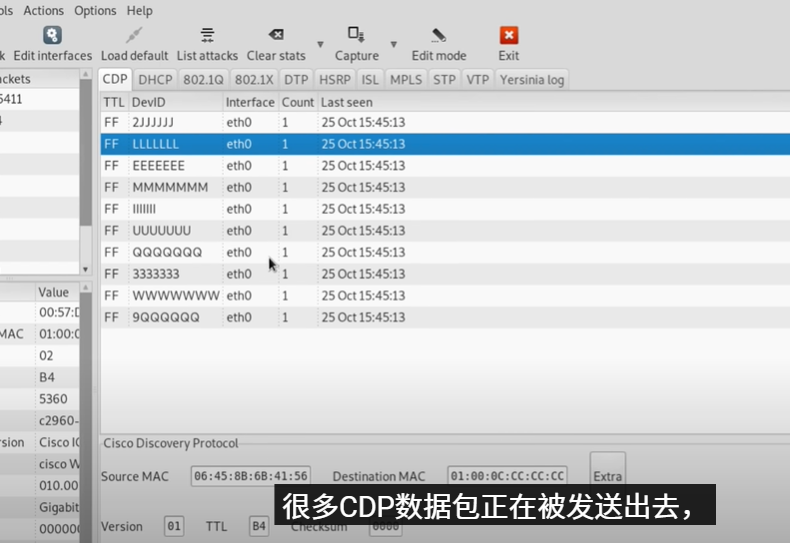
Task: Expand the Clear stats dropdown arrow
Action: (320, 44)
